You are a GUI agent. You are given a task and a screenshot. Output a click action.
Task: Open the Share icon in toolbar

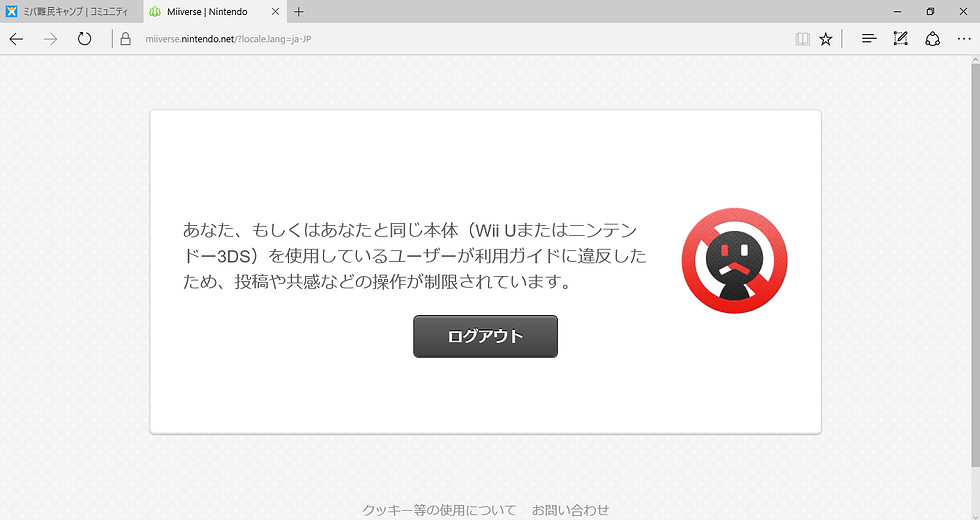[x=932, y=39]
